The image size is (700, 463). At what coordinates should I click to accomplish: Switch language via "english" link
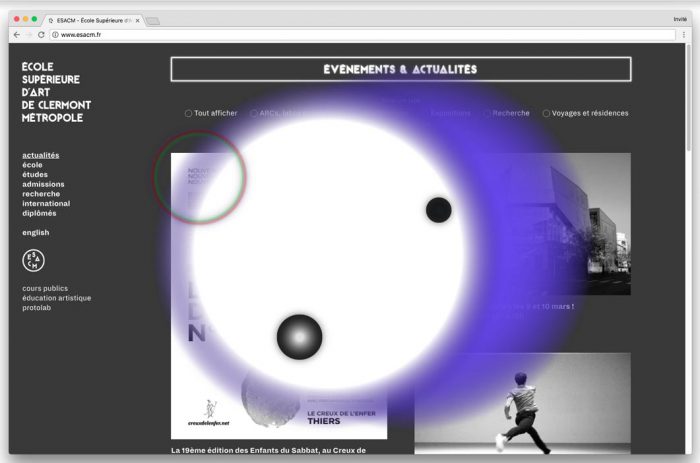click(x=36, y=232)
